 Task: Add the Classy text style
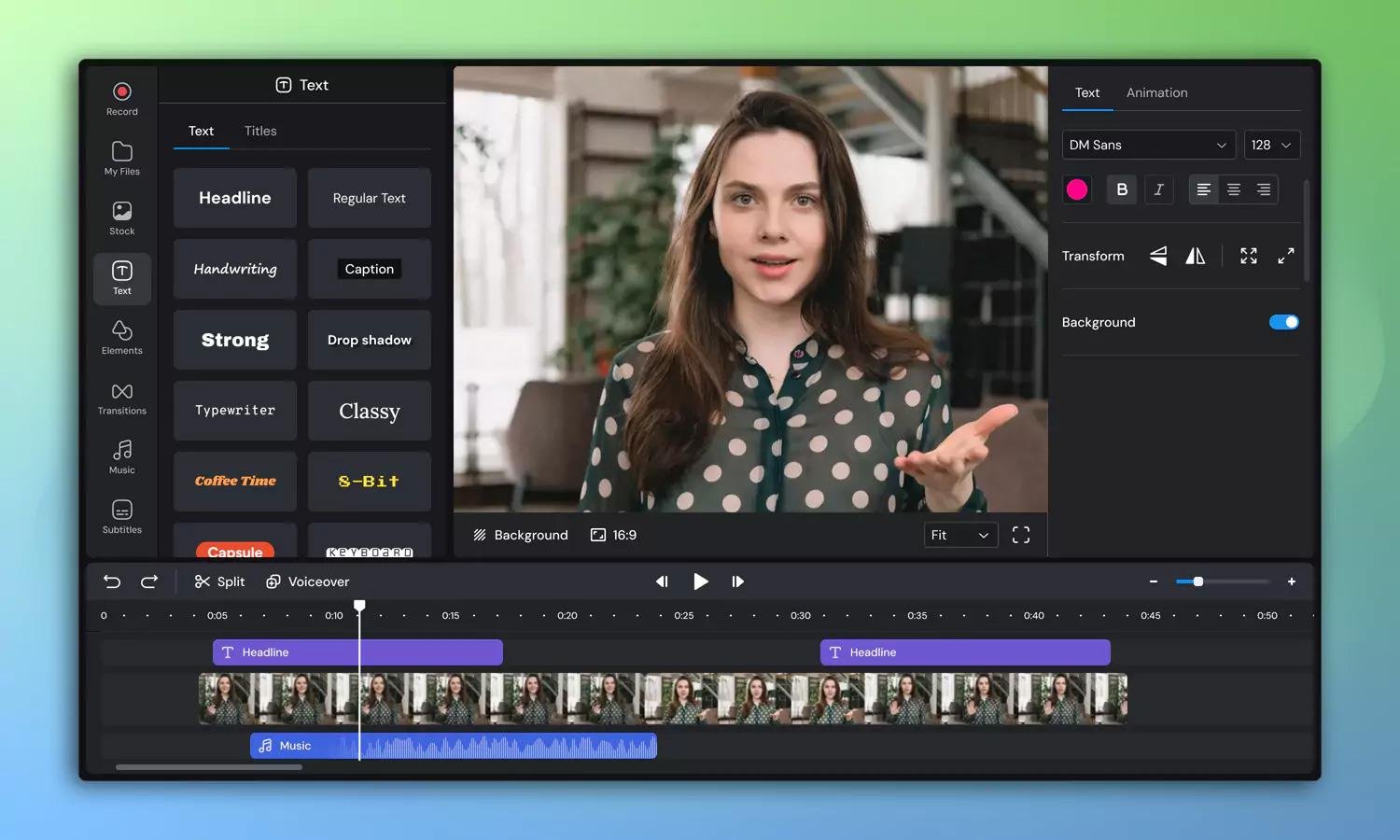coord(370,411)
